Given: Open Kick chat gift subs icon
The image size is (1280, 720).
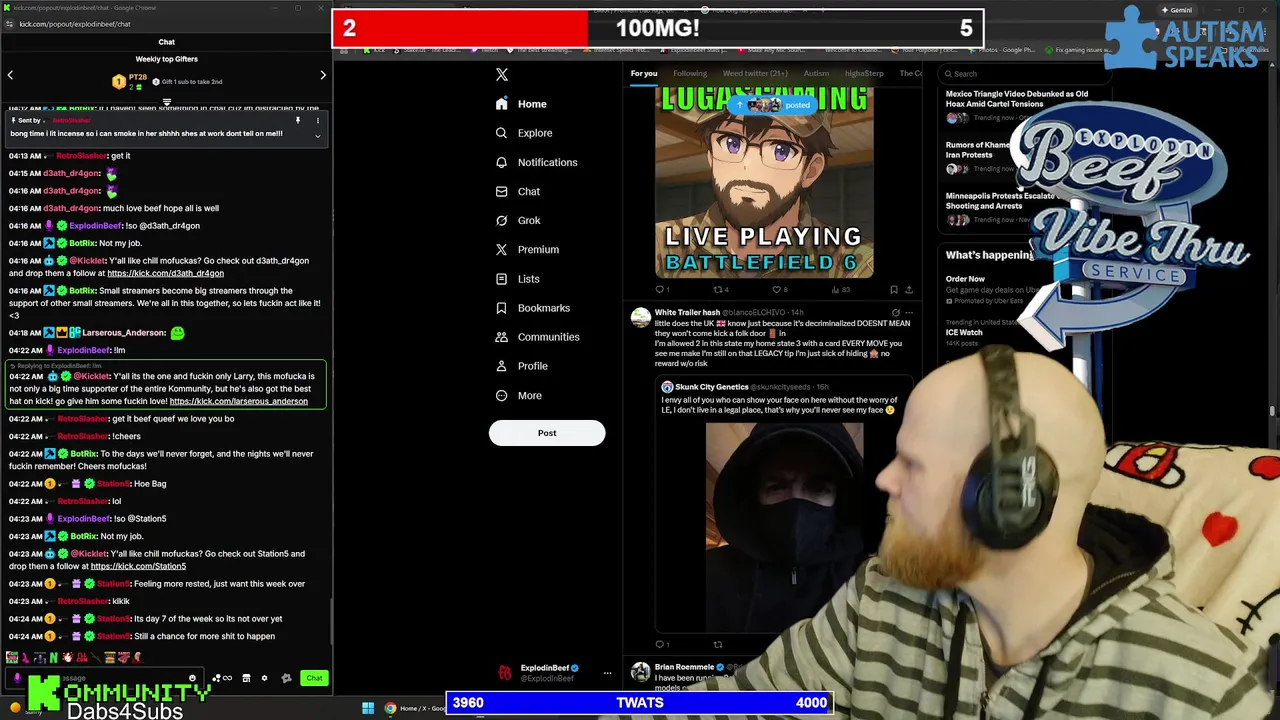Looking at the screenshot, I should click(286, 678).
